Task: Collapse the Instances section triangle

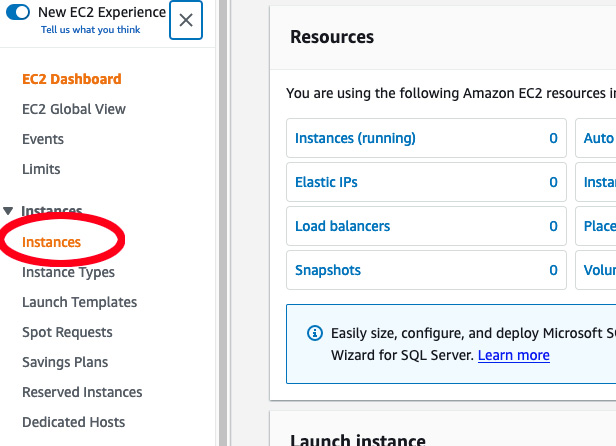Action: point(8,211)
